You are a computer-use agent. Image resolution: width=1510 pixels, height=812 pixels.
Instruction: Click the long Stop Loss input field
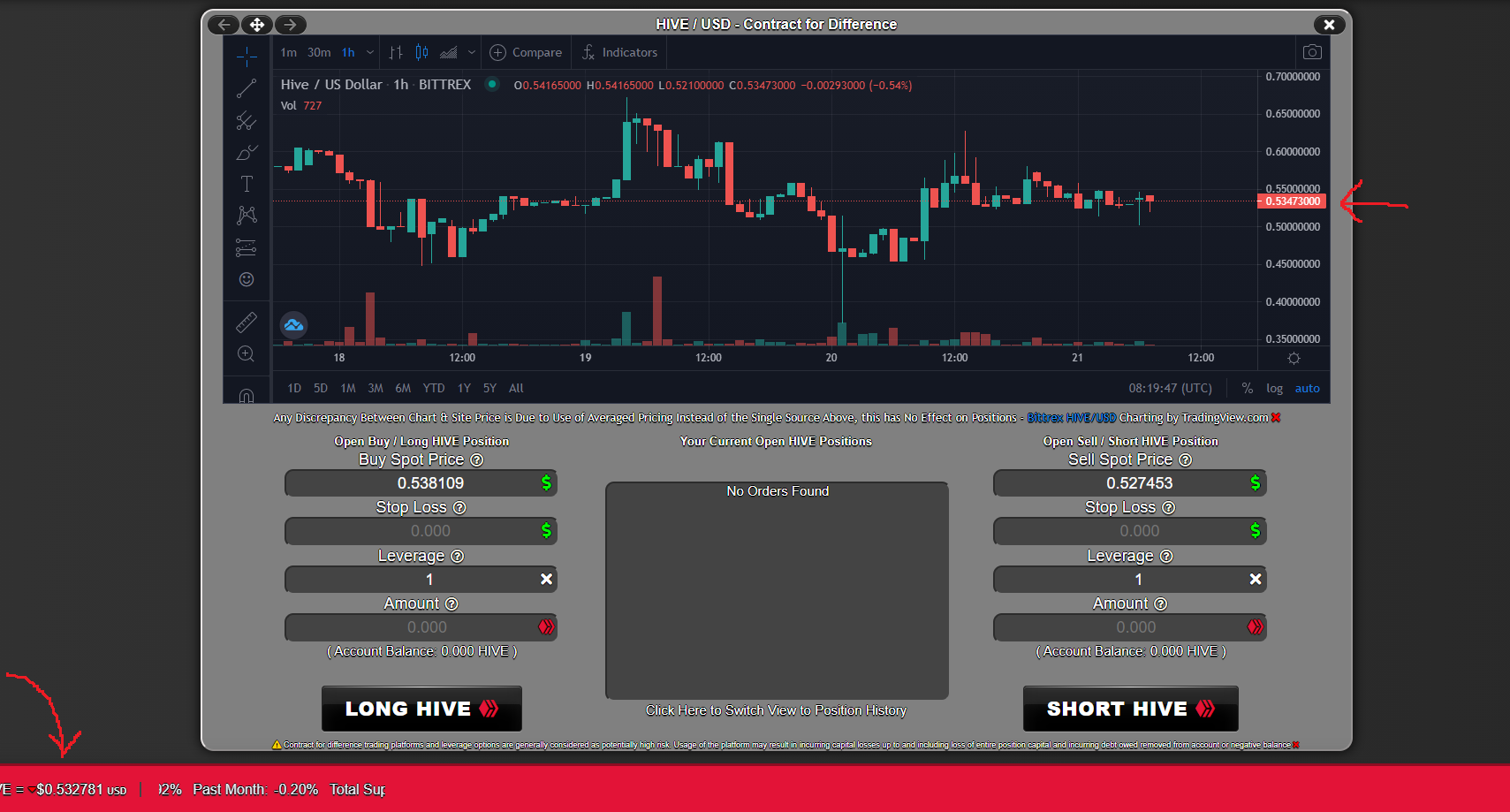(x=421, y=531)
